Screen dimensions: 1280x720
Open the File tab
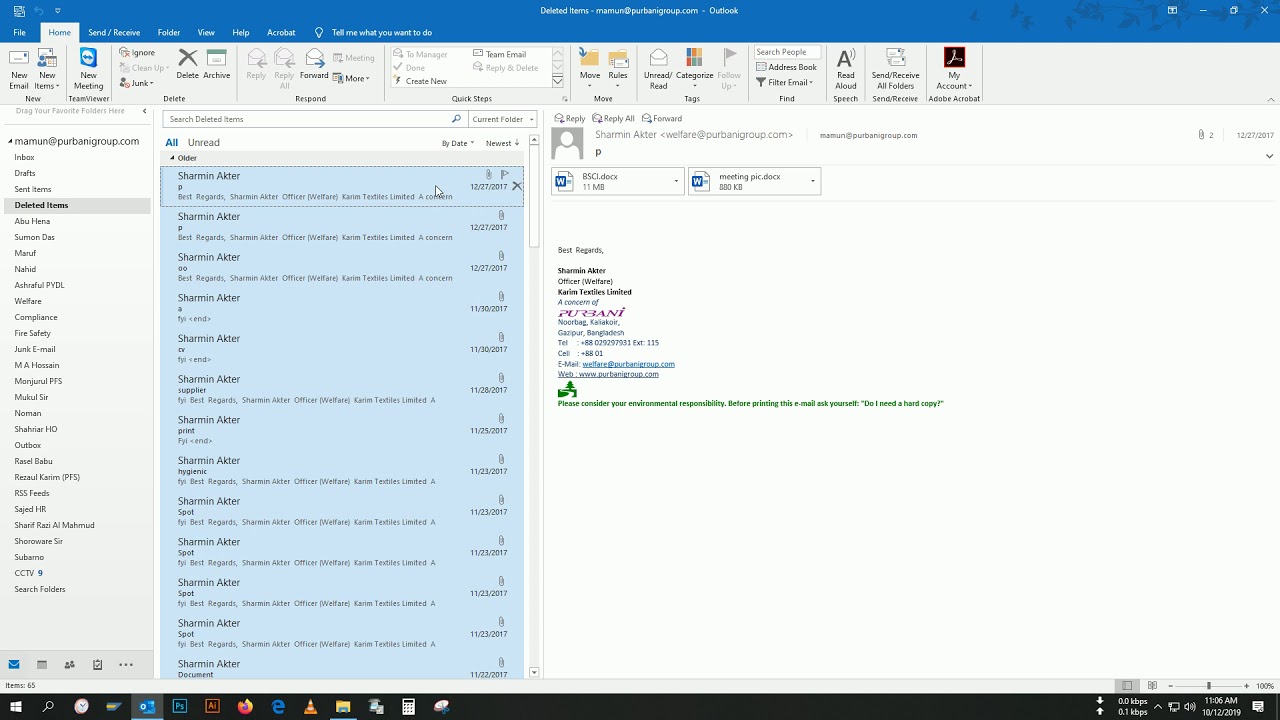19,32
